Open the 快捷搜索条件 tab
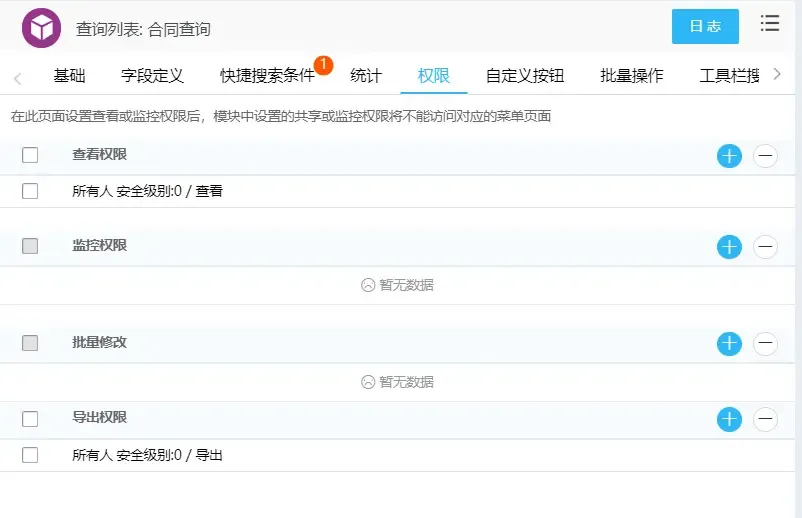This screenshot has width=802, height=518. click(267, 76)
